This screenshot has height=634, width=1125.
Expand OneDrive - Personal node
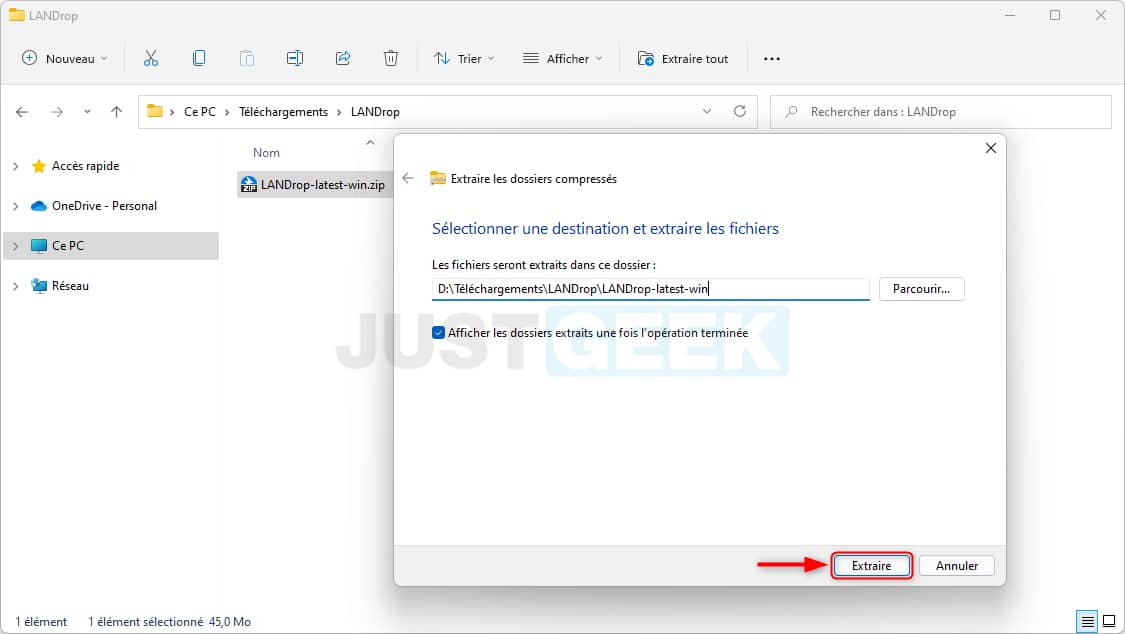tap(16, 207)
